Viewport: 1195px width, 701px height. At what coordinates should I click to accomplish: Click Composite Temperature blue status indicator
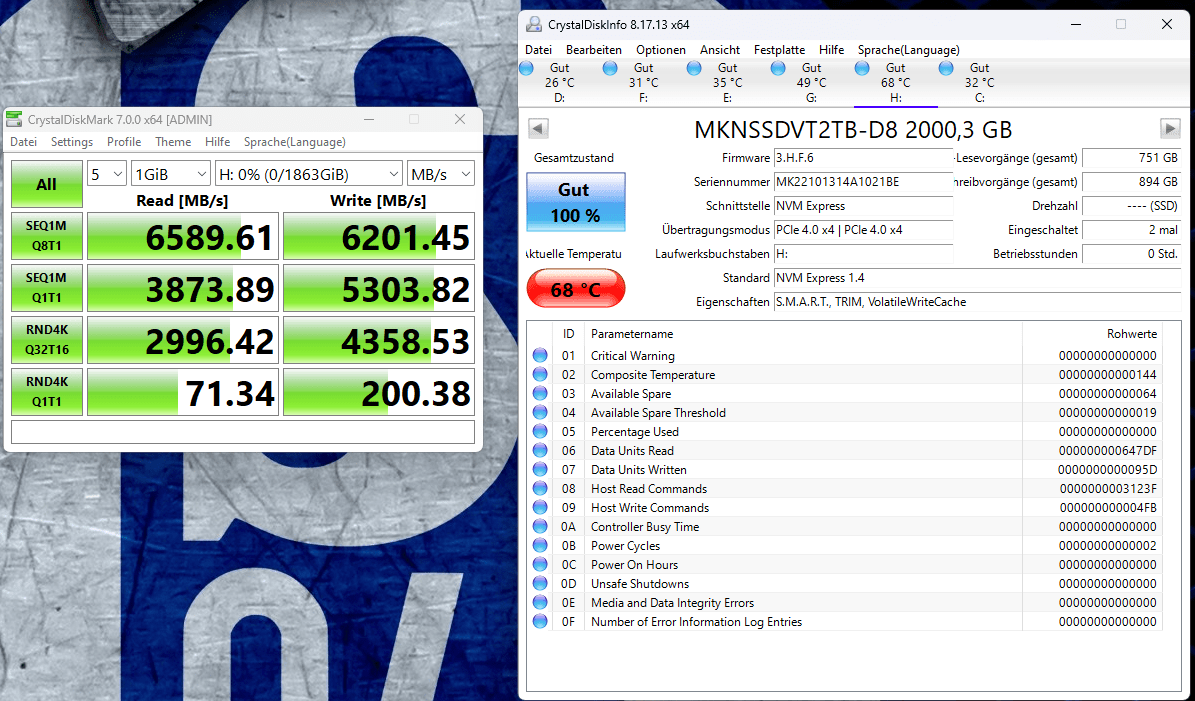coord(540,374)
